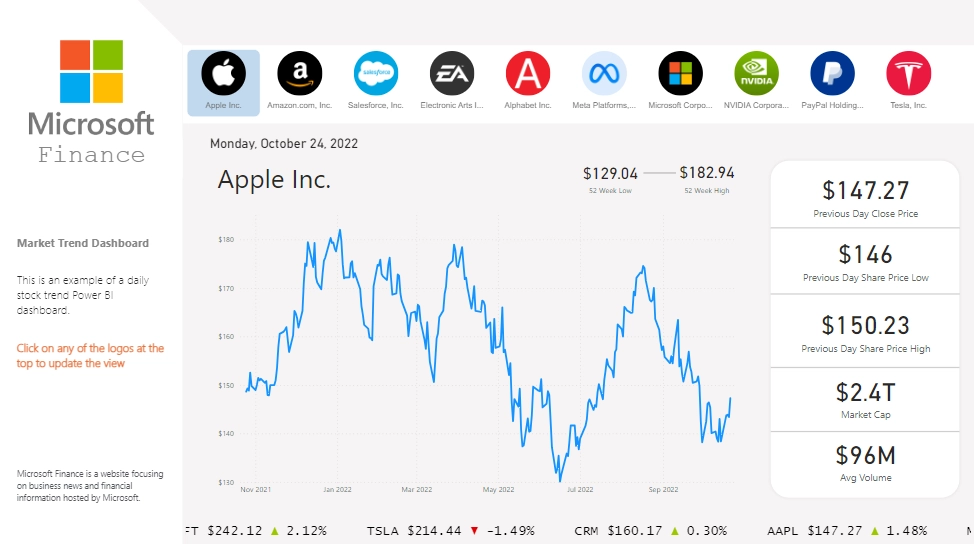The height and width of the screenshot is (544, 974).
Task: Select the NVIDIA Corporation logo
Action: pyautogui.click(x=756, y=73)
